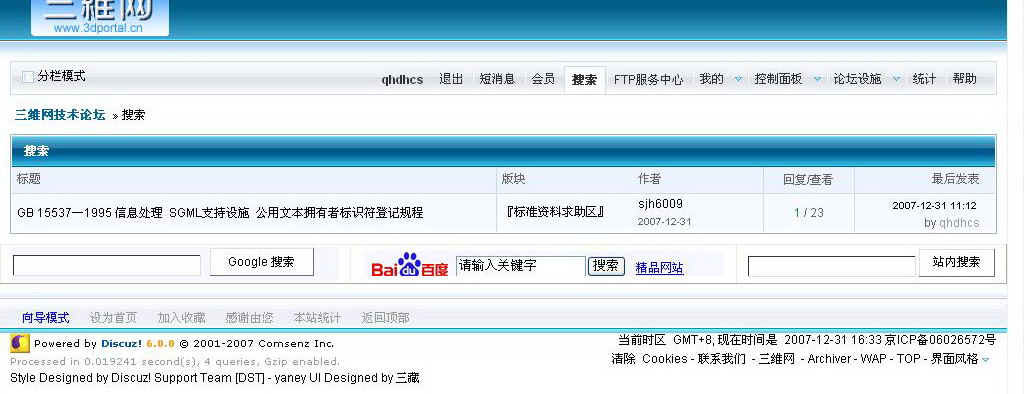Viewport: 1024px width, 394px height.
Task: Click the Google search text field
Action: [107, 265]
